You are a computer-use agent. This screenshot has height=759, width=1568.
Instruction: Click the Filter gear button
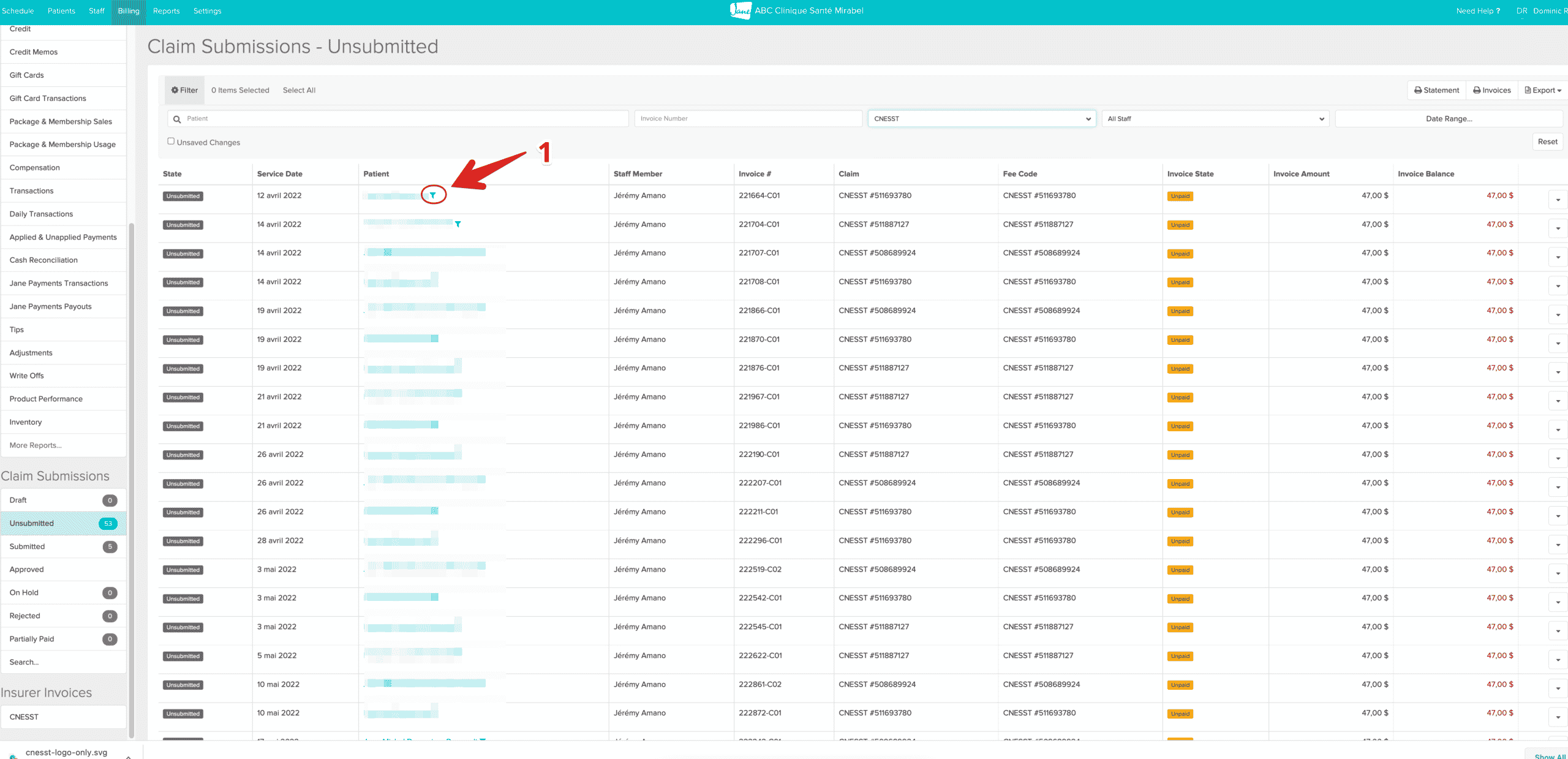(184, 90)
